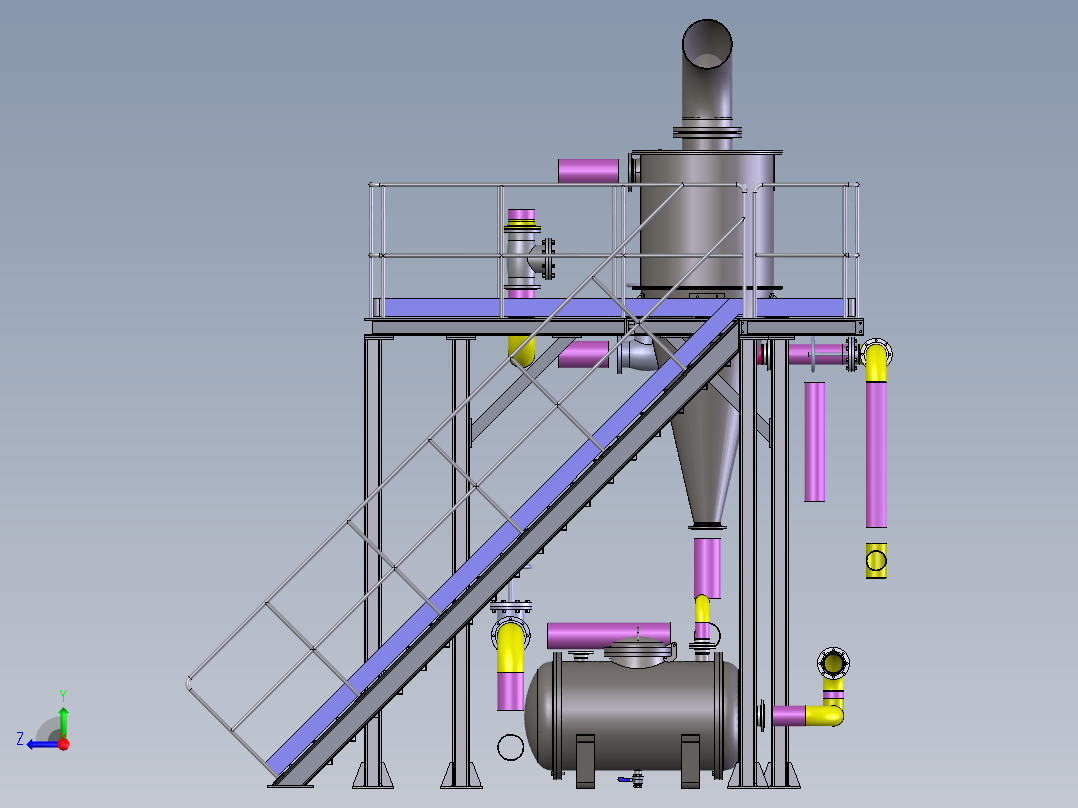
Task: Select the leftmost steel support column
Action: pyautogui.click(x=373, y=560)
